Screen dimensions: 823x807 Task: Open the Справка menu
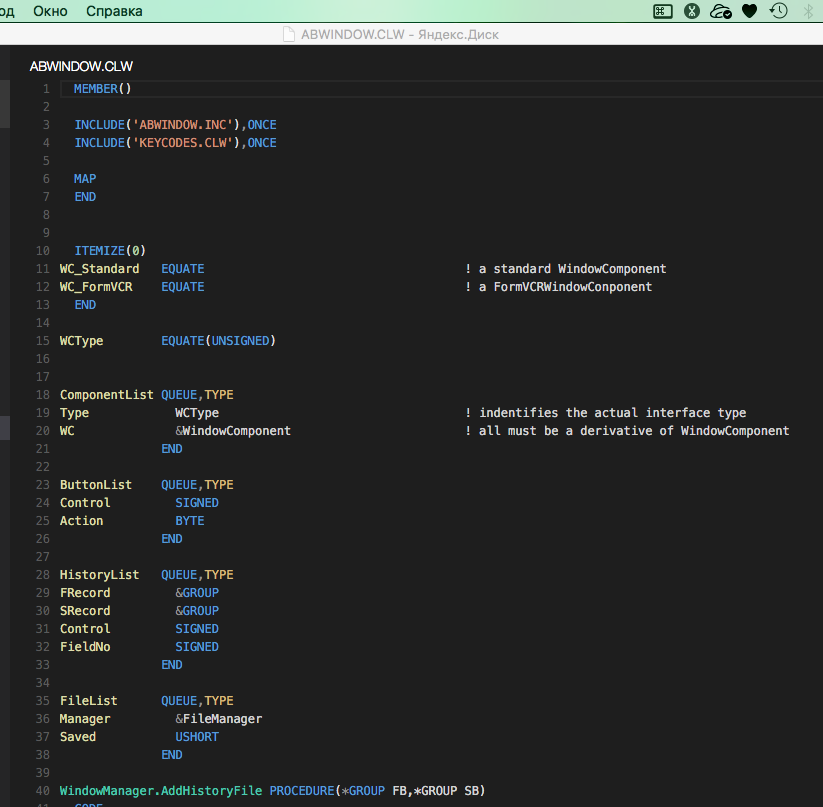(114, 11)
